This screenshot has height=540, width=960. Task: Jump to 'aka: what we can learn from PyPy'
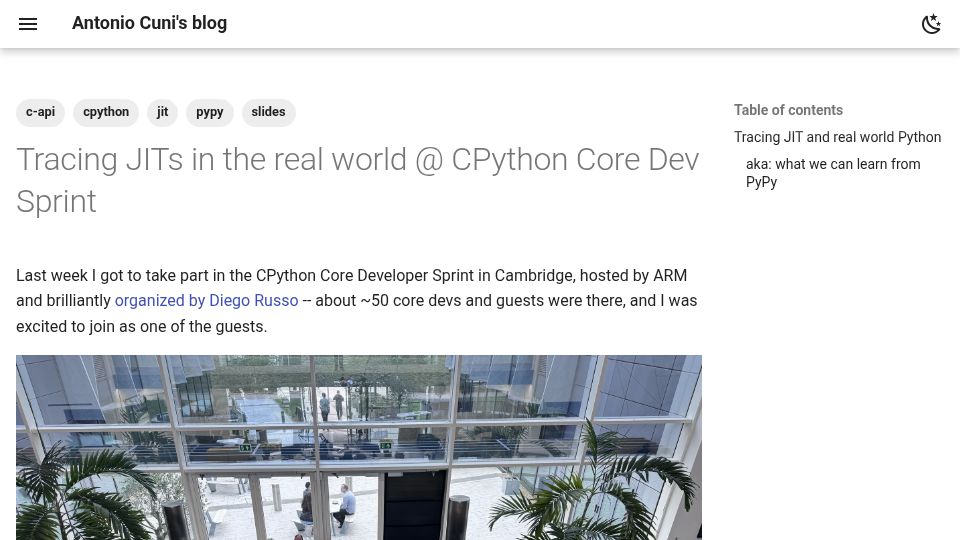pyautogui.click(x=833, y=173)
